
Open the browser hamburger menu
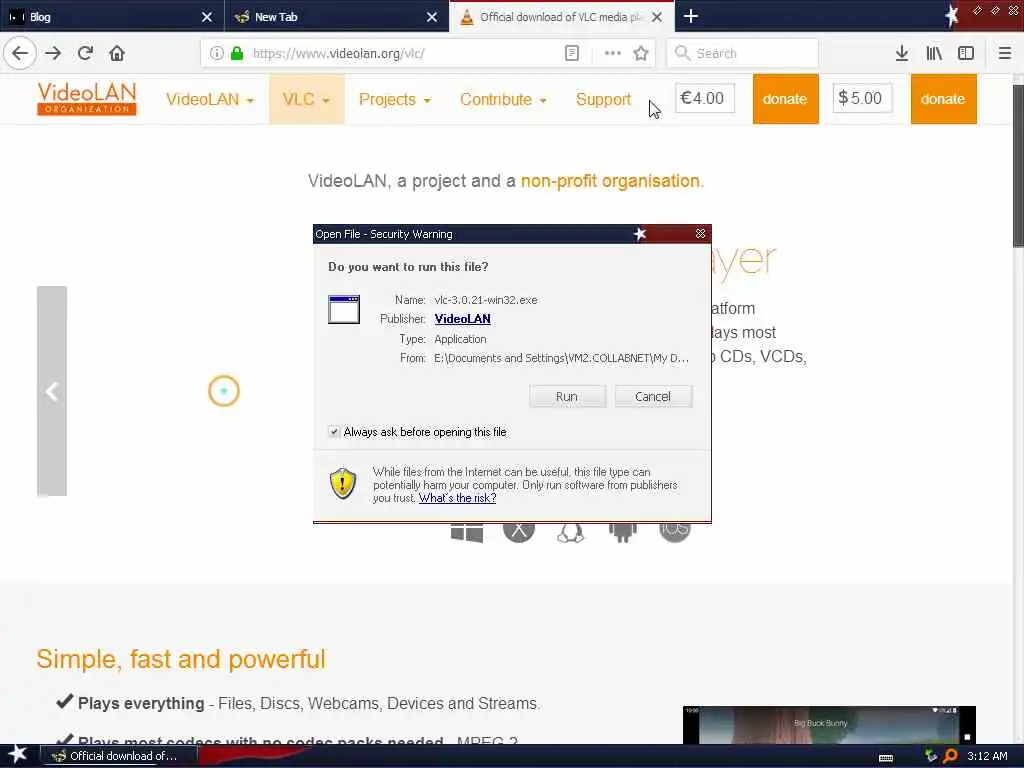(x=1005, y=53)
